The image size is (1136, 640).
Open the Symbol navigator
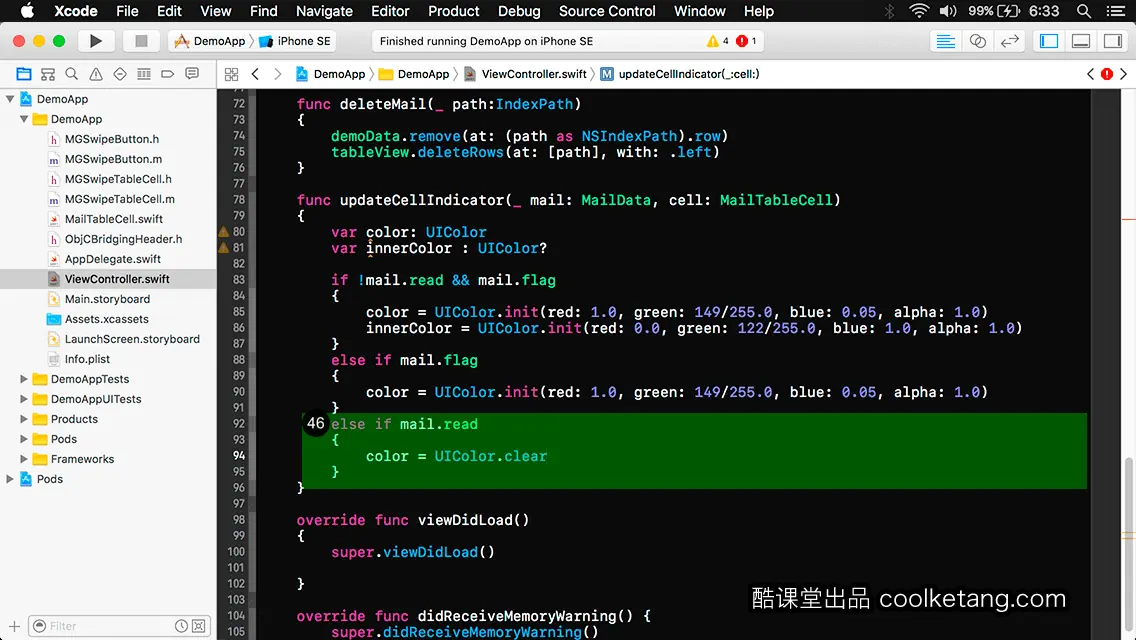[x=48, y=74]
